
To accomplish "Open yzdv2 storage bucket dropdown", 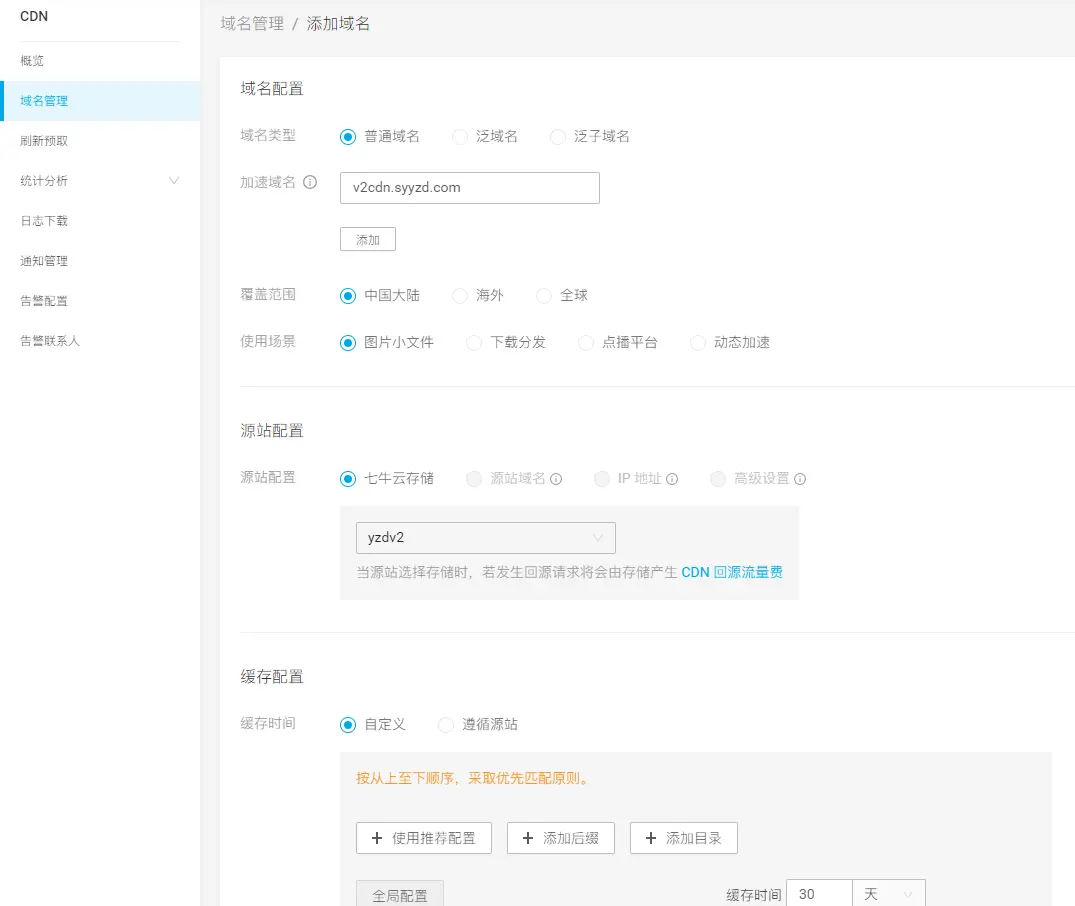I will click(486, 538).
